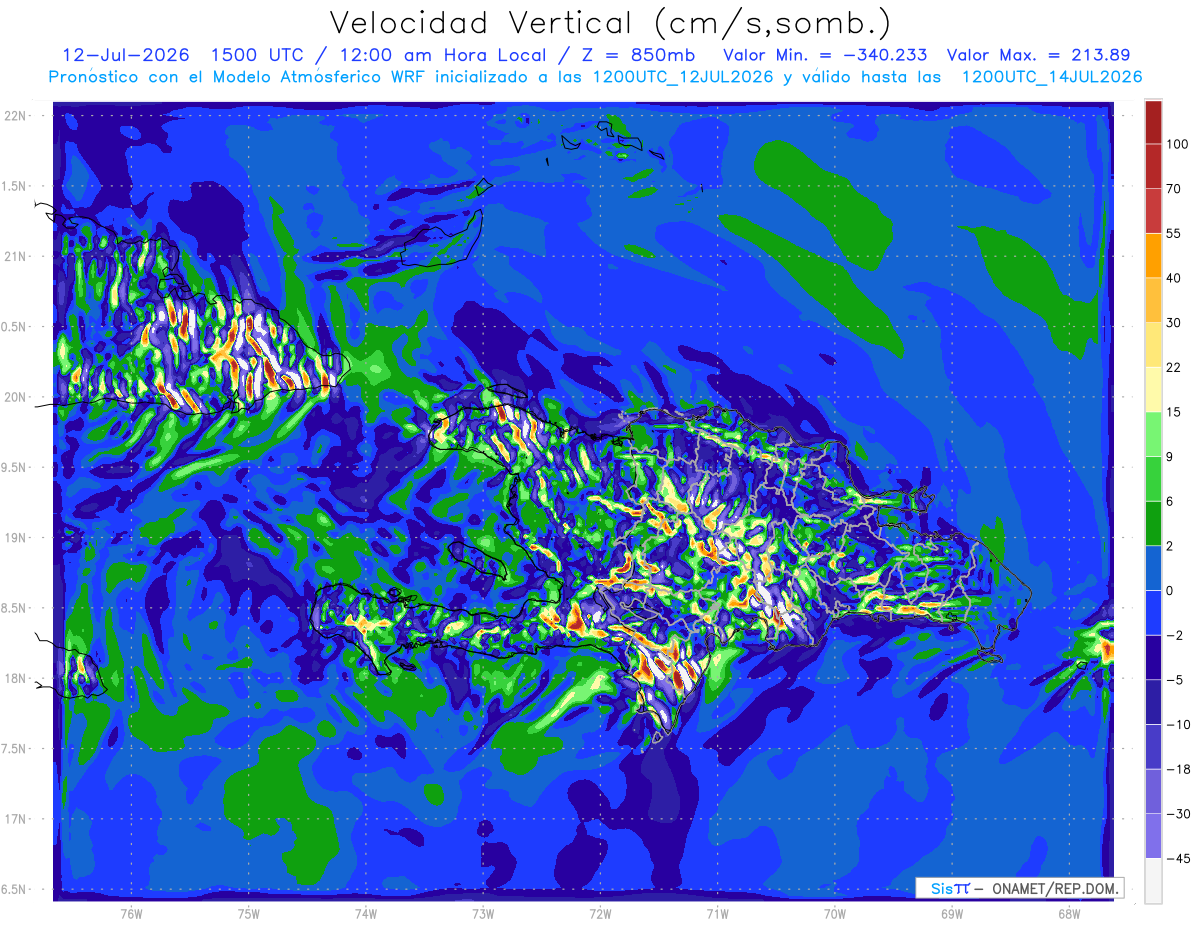This screenshot has width=1200, height=927.
Task: Click the white swatch below -45
Action: (x=1153, y=881)
